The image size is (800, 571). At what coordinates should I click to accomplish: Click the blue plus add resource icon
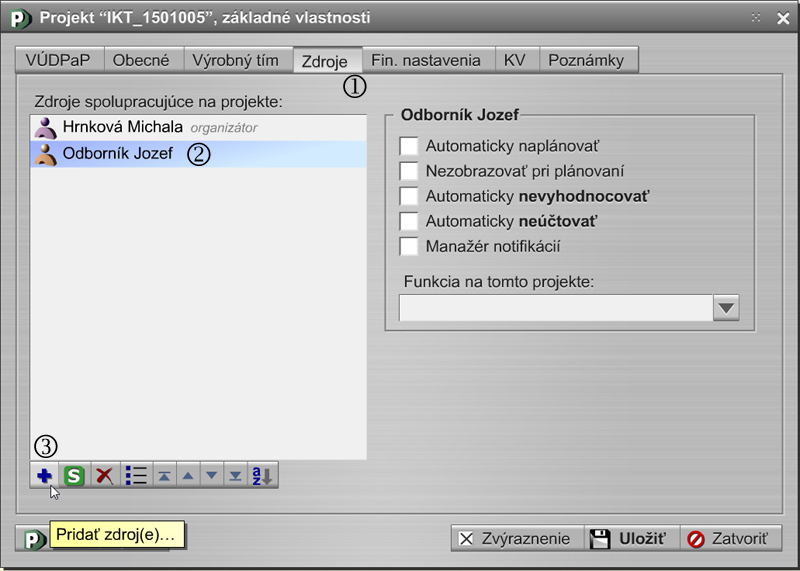click(44, 476)
